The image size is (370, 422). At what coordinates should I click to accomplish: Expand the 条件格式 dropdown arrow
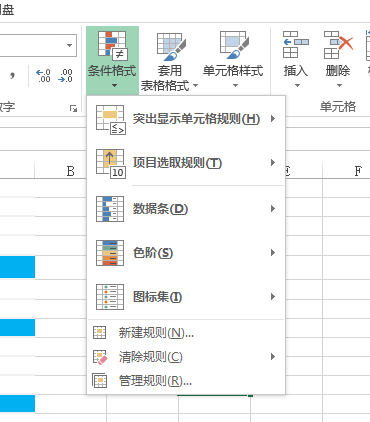tap(114, 86)
